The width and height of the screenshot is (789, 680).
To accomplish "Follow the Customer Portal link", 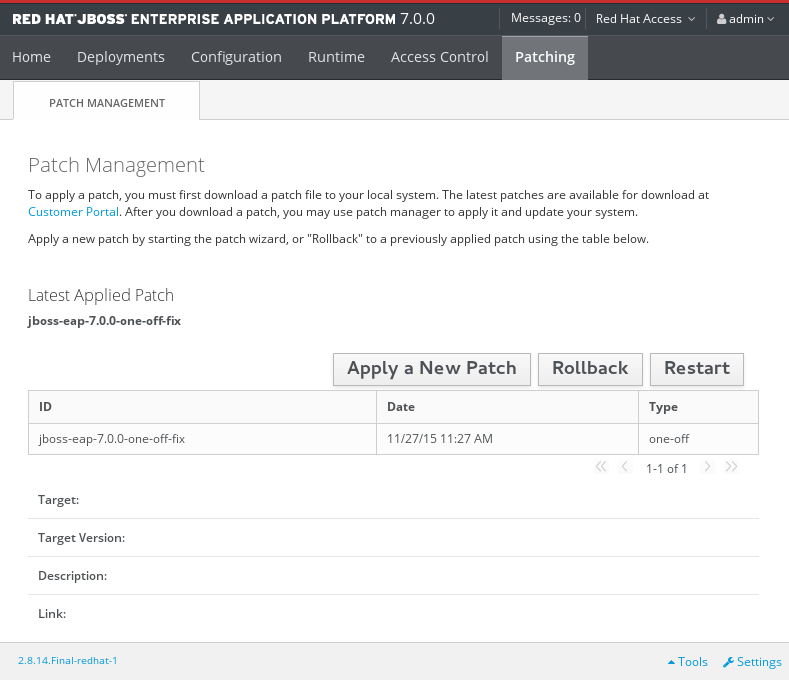I will tap(73, 212).
